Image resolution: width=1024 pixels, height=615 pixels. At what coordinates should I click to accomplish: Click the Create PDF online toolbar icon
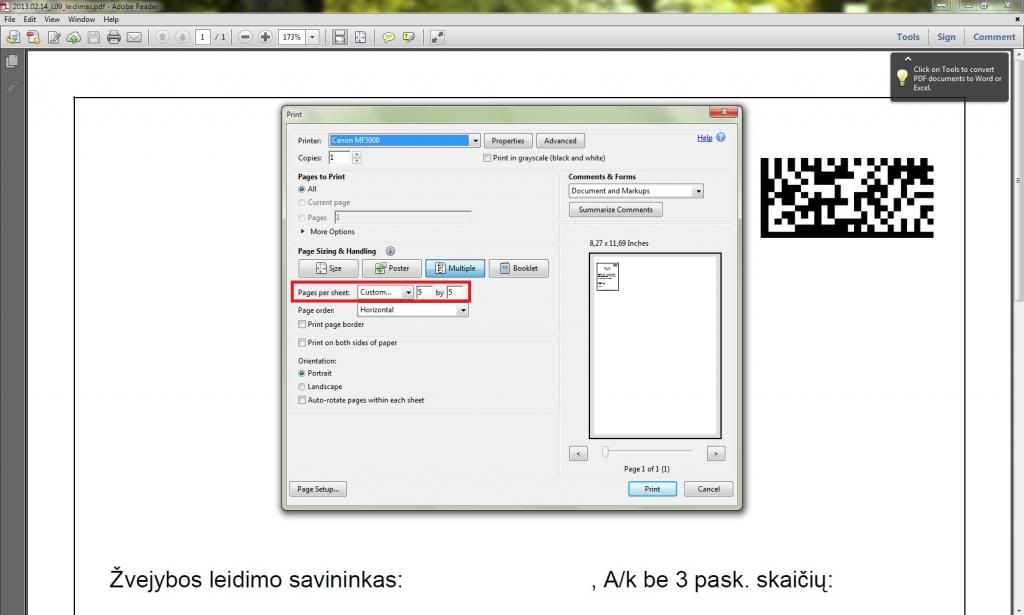13,37
